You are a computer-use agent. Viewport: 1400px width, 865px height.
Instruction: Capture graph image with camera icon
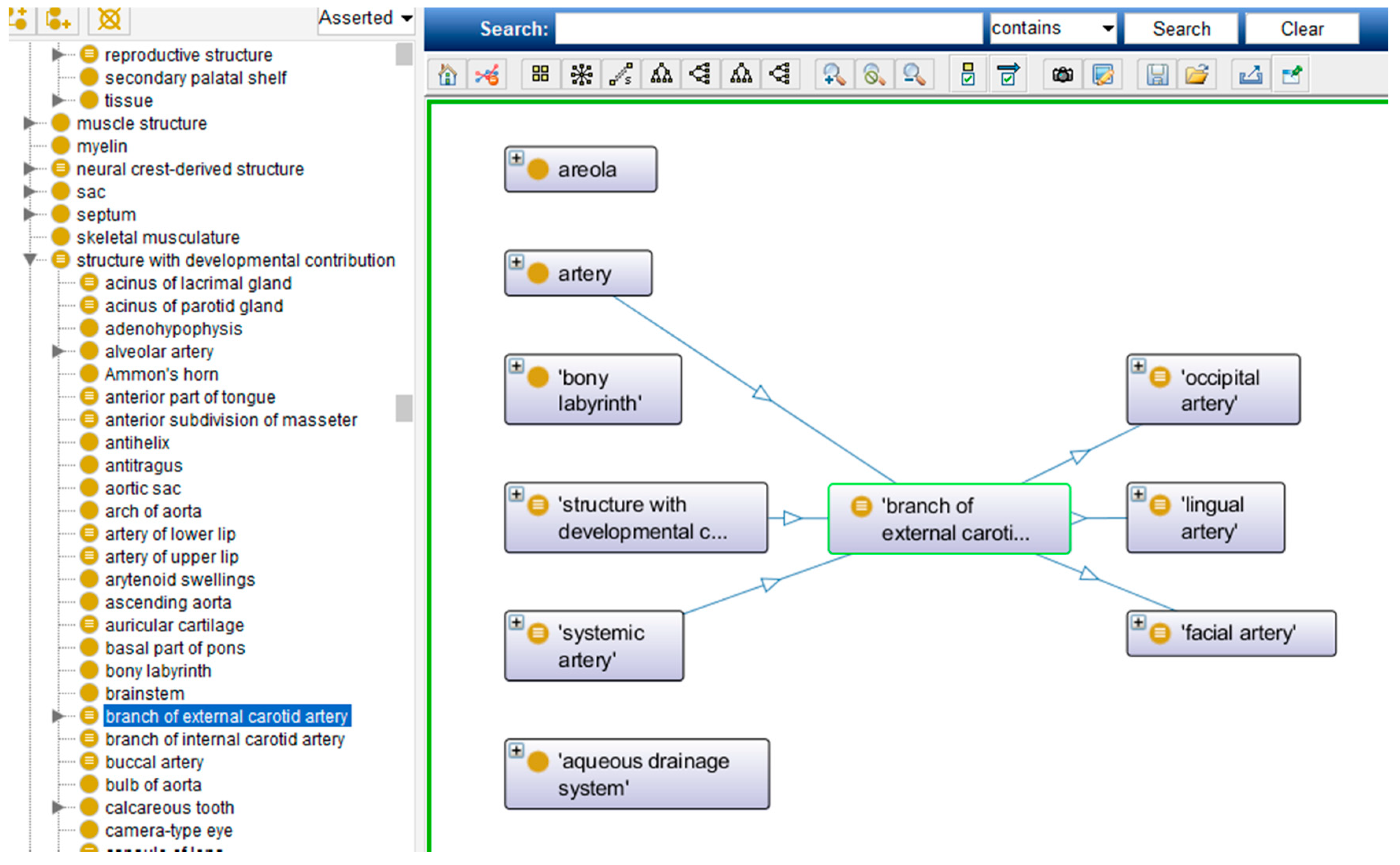pyautogui.click(x=1062, y=75)
